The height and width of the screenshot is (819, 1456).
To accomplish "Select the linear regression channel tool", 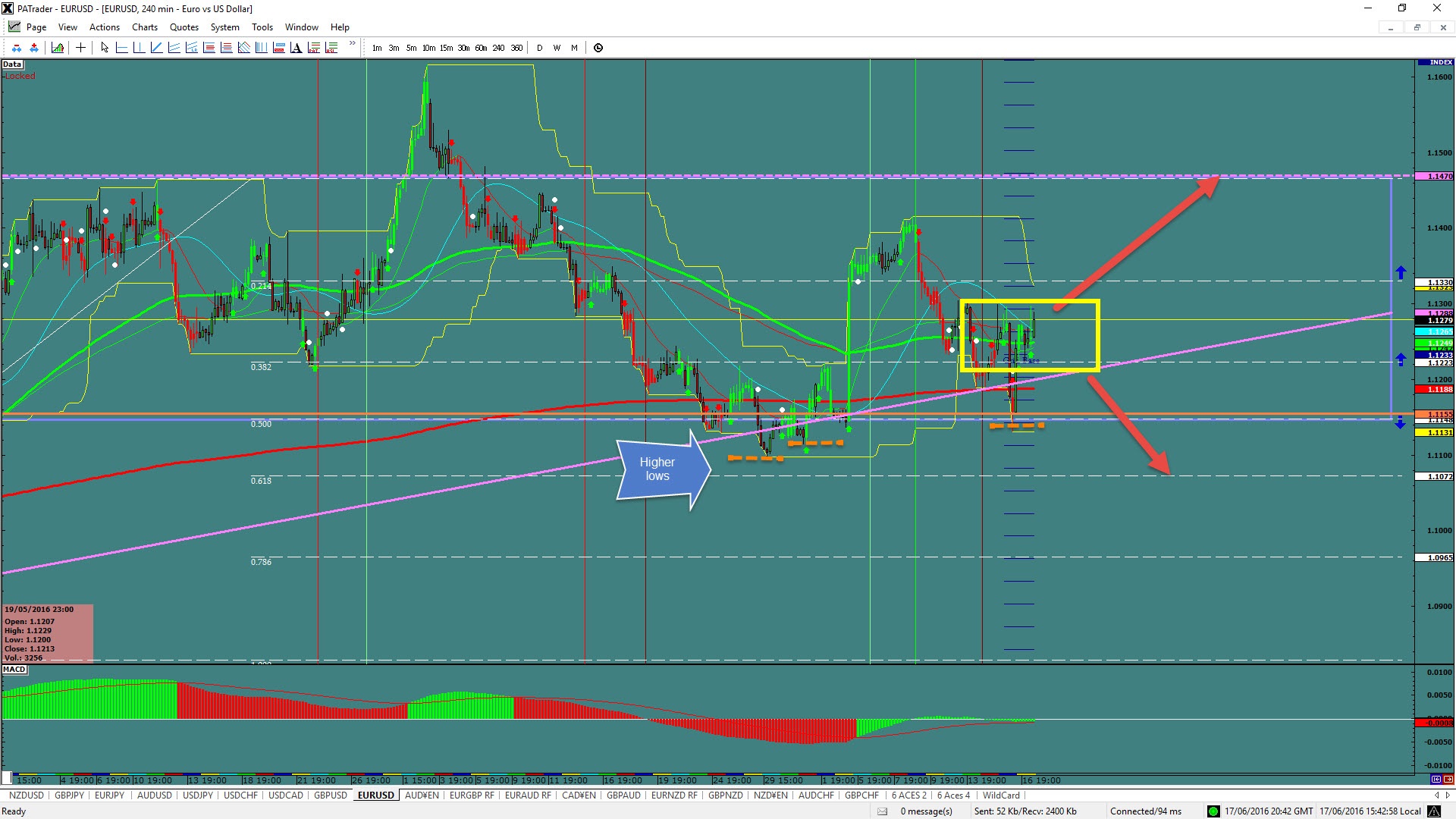I will [191, 48].
